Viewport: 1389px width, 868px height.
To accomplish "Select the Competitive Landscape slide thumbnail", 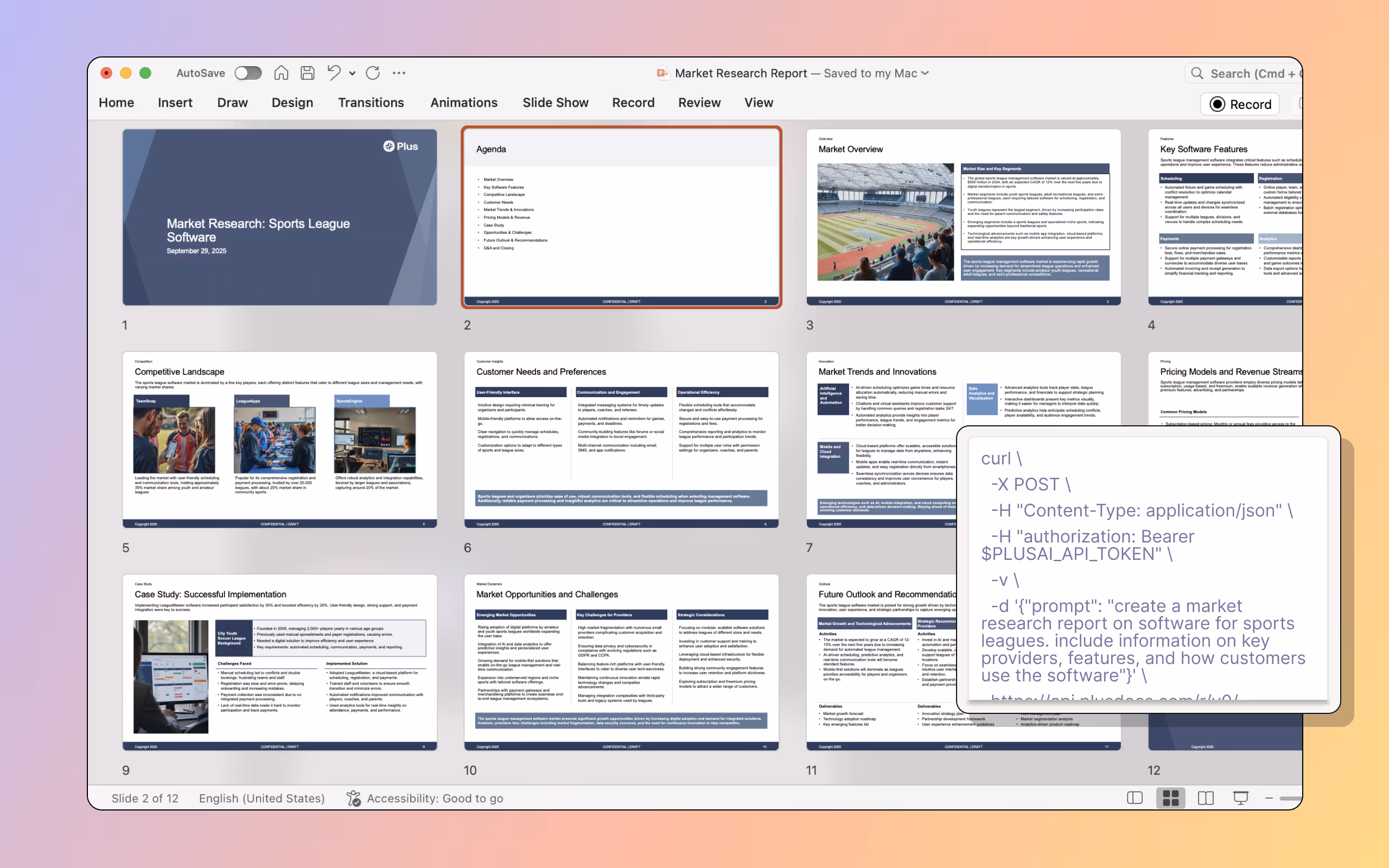I will click(x=279, y=439).
